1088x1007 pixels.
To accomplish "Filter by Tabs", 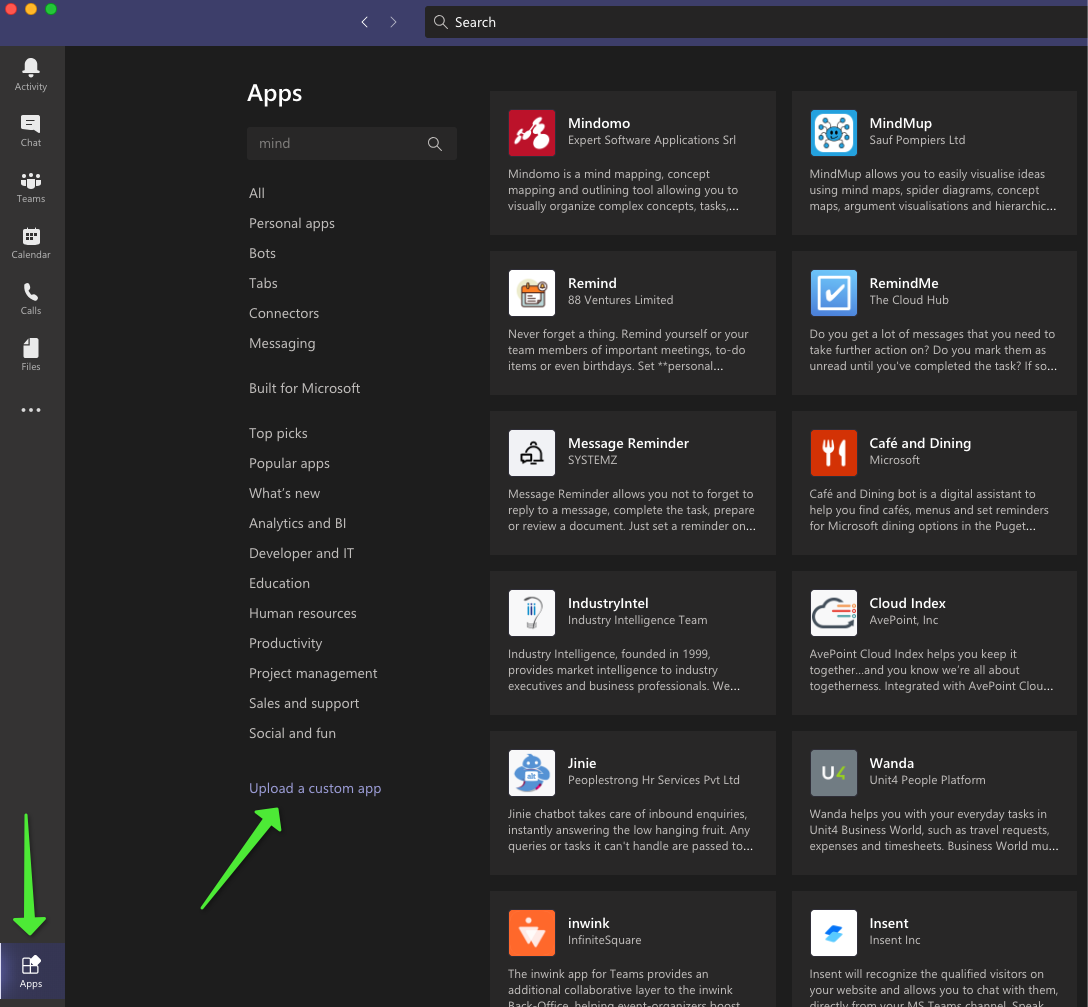I will [263, 283].
